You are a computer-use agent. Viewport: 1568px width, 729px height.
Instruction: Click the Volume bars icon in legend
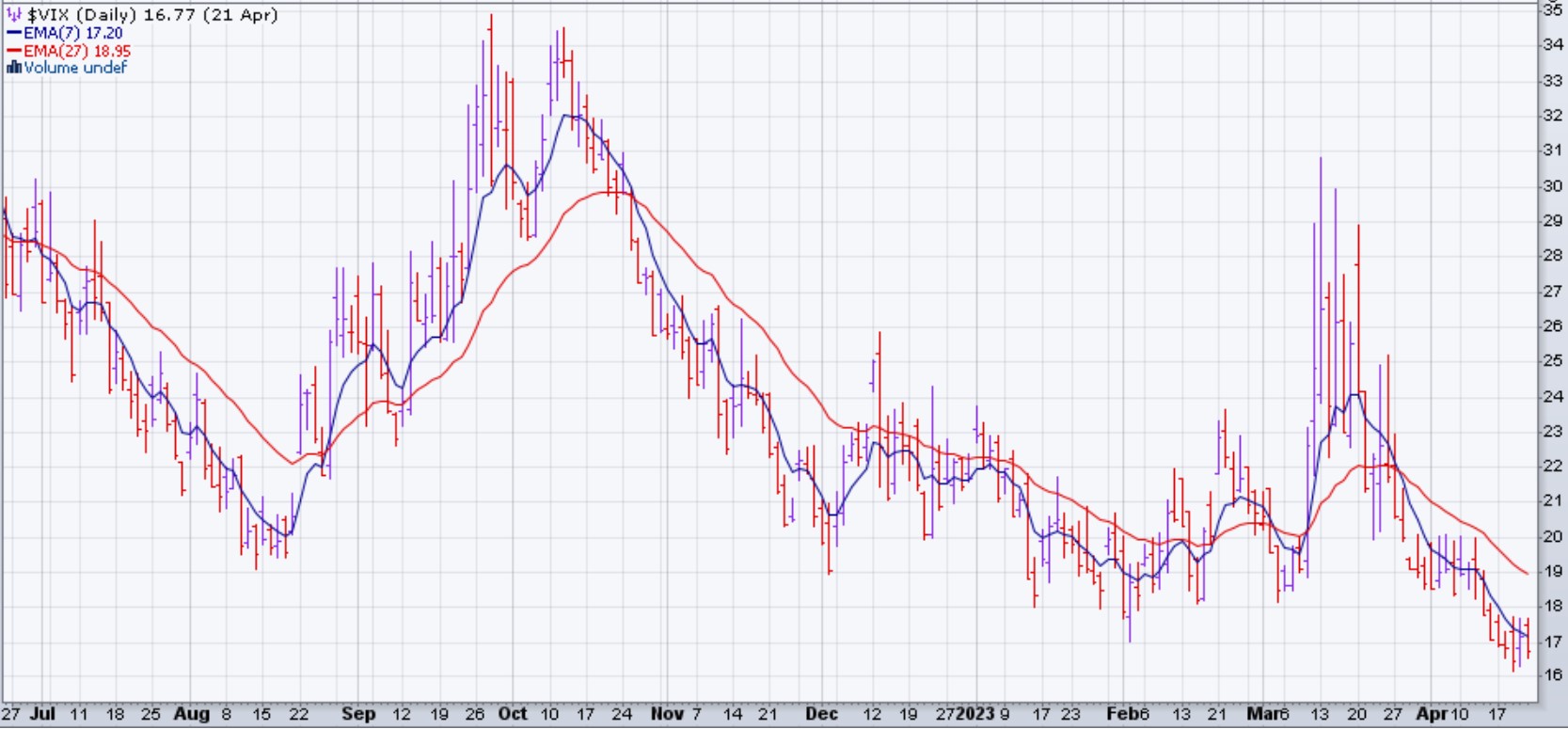coord(14,68)
